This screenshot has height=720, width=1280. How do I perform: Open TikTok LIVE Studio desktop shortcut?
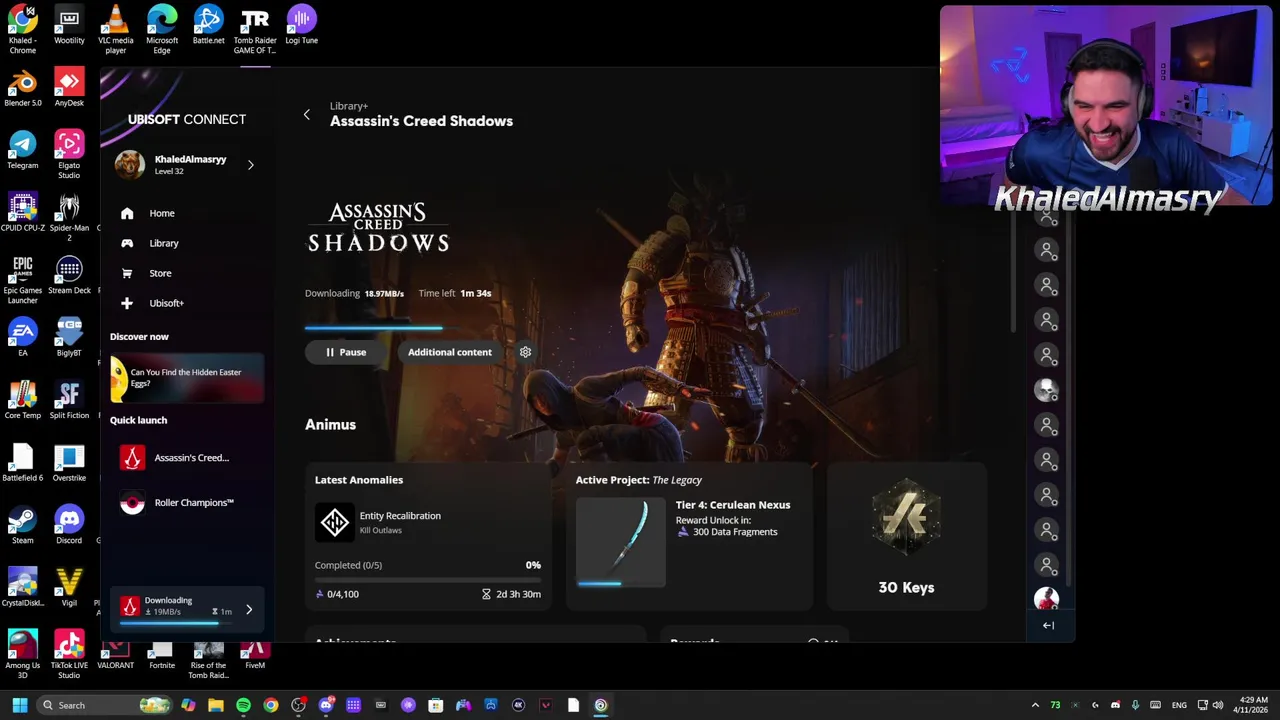[x=69, y=655]
